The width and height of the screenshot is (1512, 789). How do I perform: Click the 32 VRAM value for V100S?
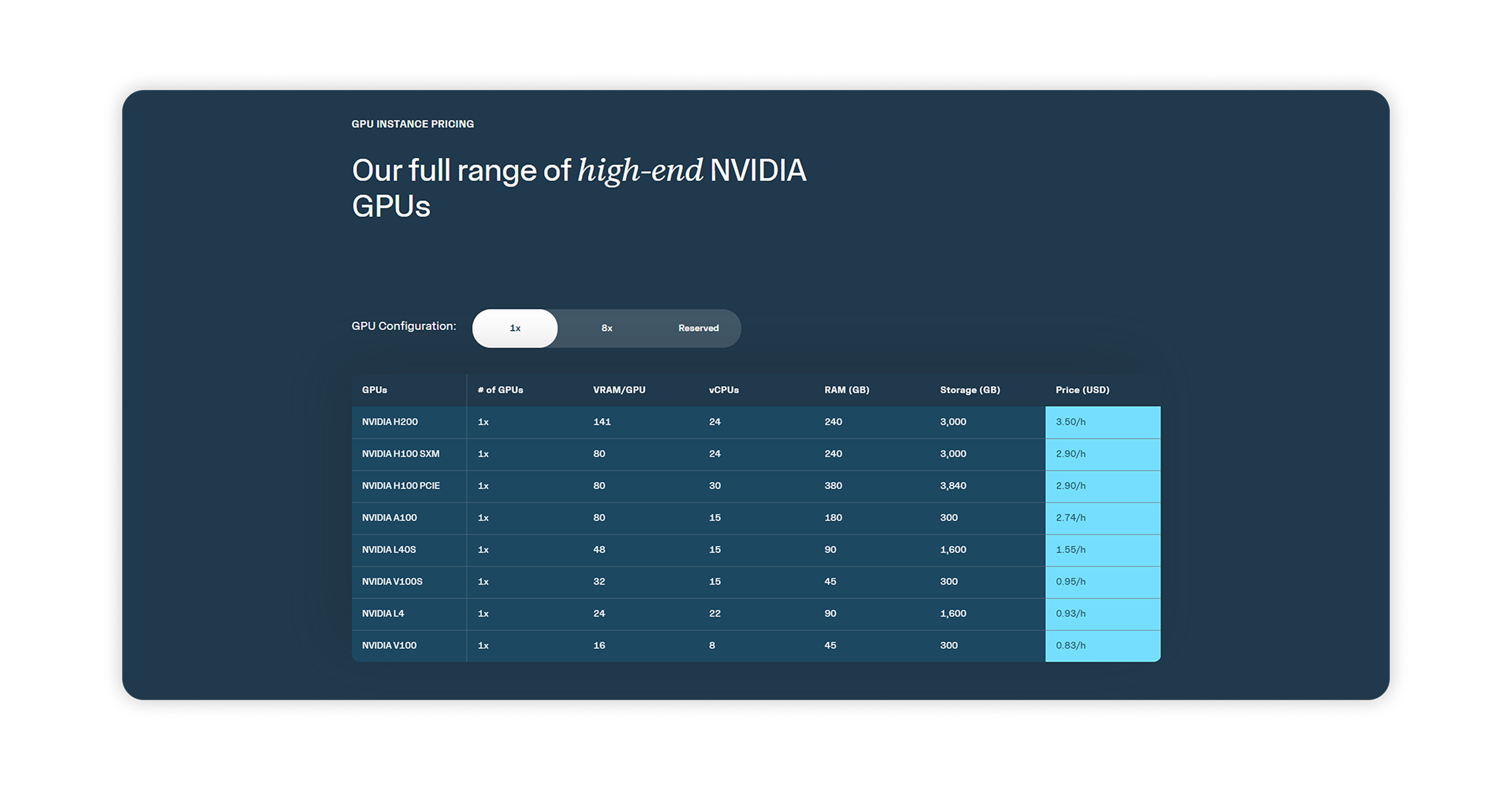(598, 582)
